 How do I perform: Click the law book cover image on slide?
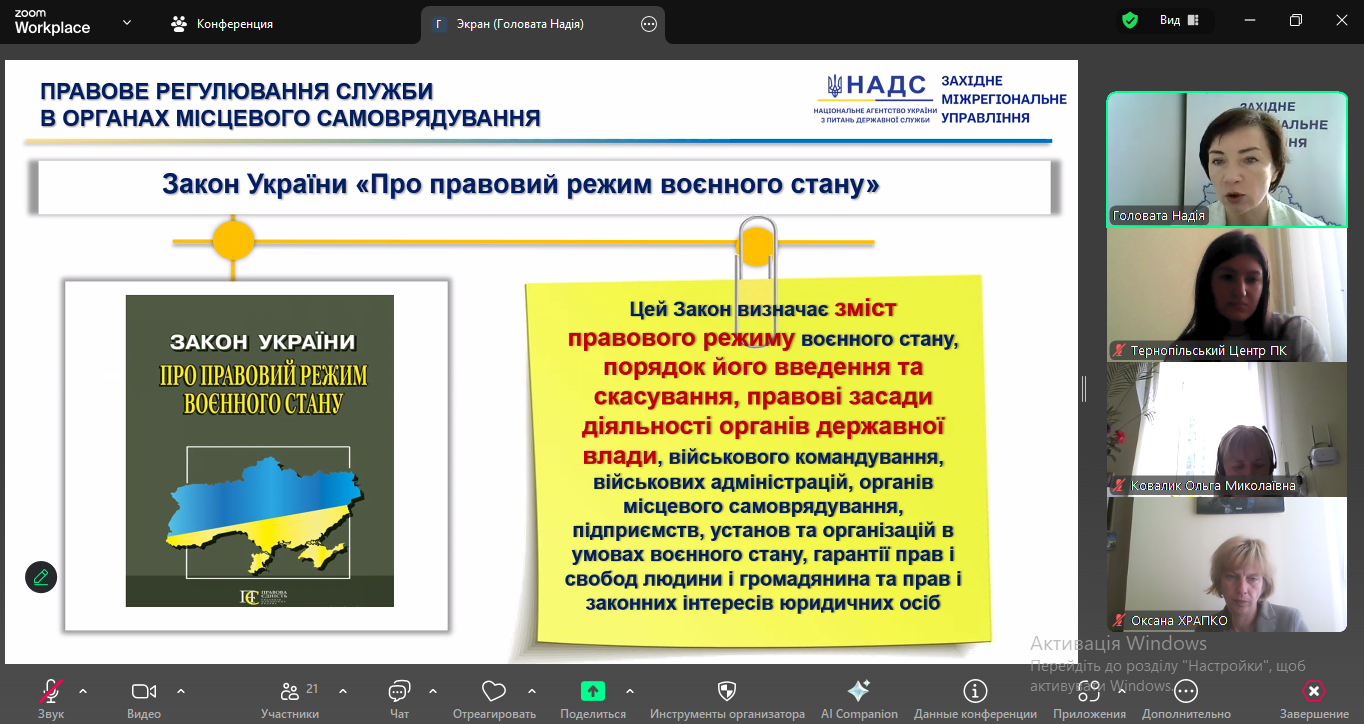(260, 450)
